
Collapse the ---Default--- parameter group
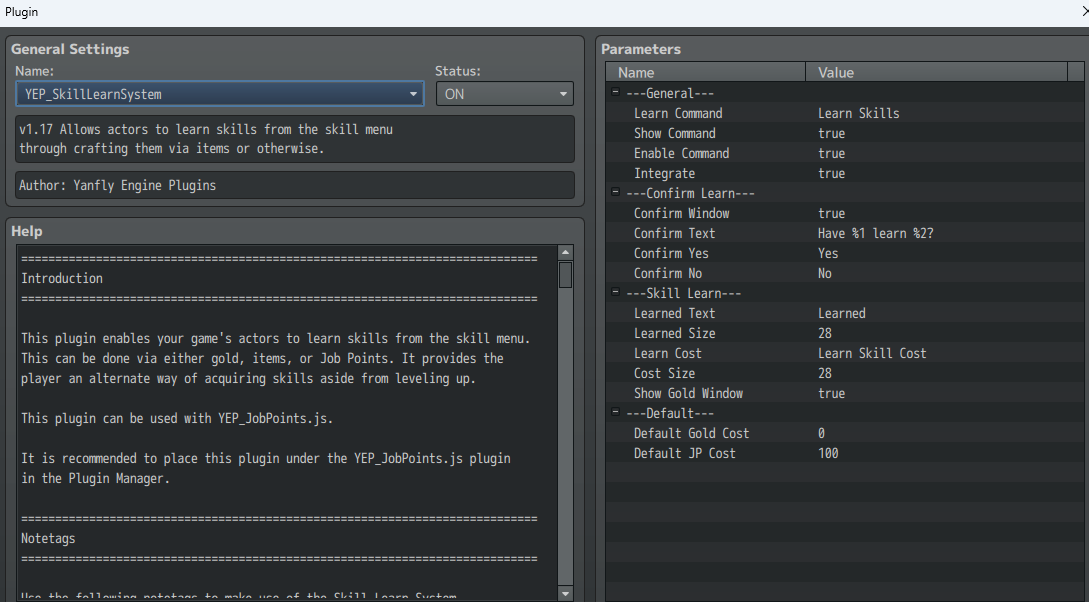tap(615, 412)
